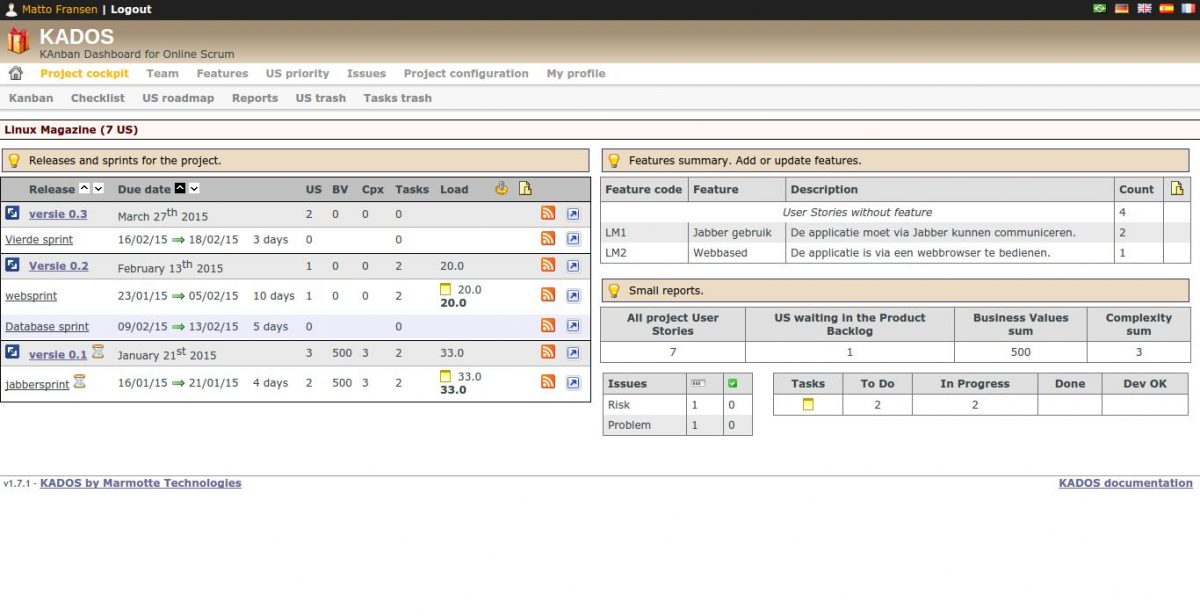
Task: Sort Release column ascending with up arrow
Action: [85, 188]
